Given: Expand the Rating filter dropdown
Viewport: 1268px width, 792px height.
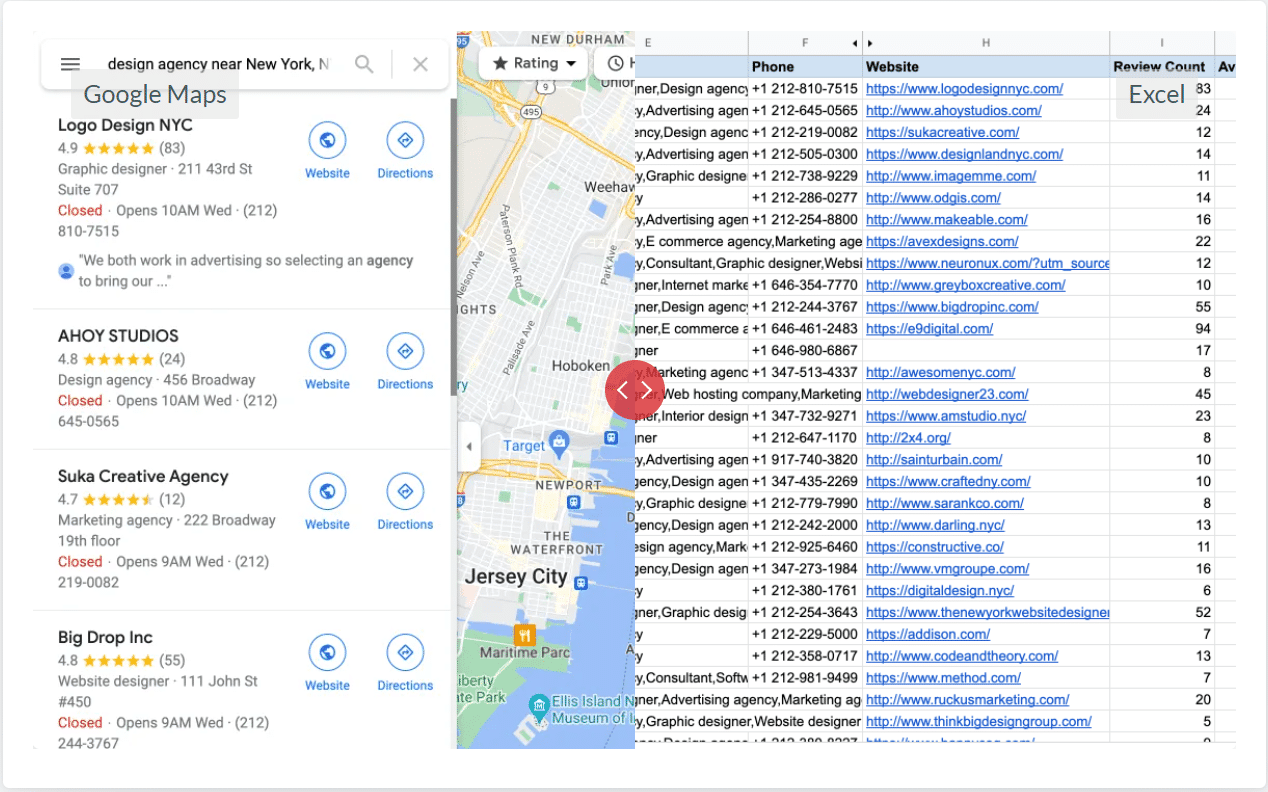Looking at the screenshot, I should [533, 63].
